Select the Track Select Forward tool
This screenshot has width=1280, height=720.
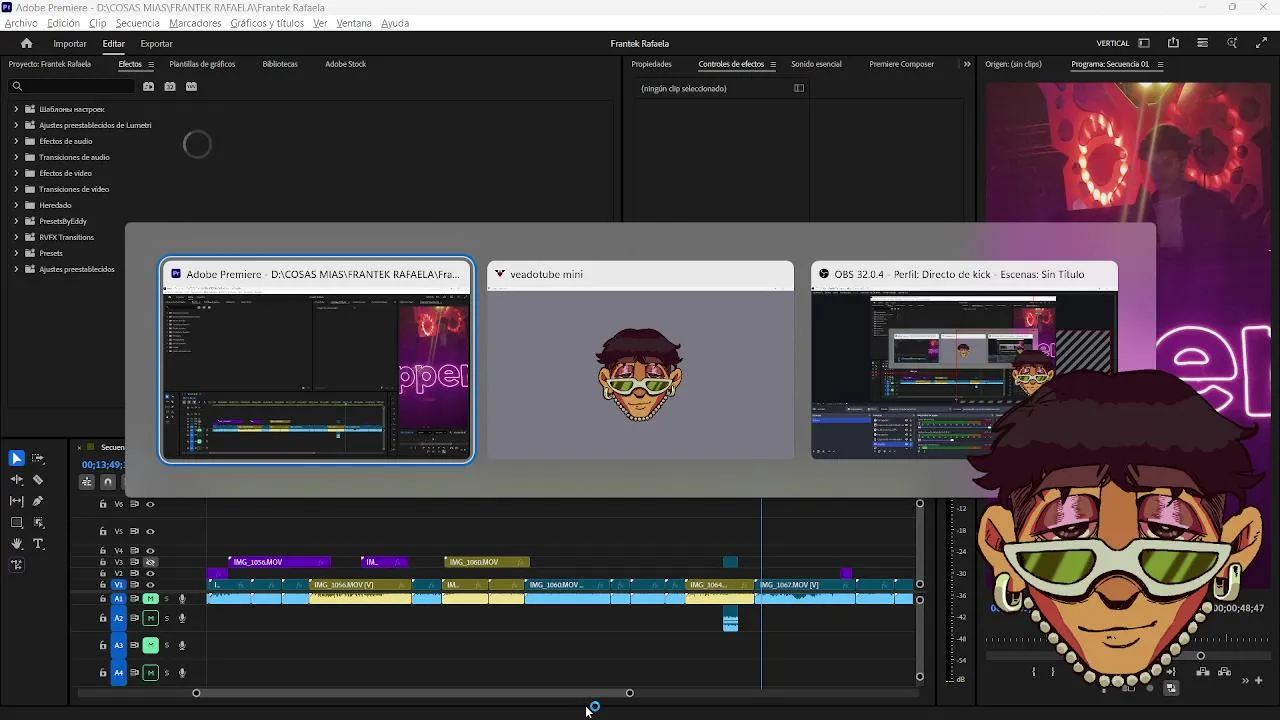click(x=38, y=458)
